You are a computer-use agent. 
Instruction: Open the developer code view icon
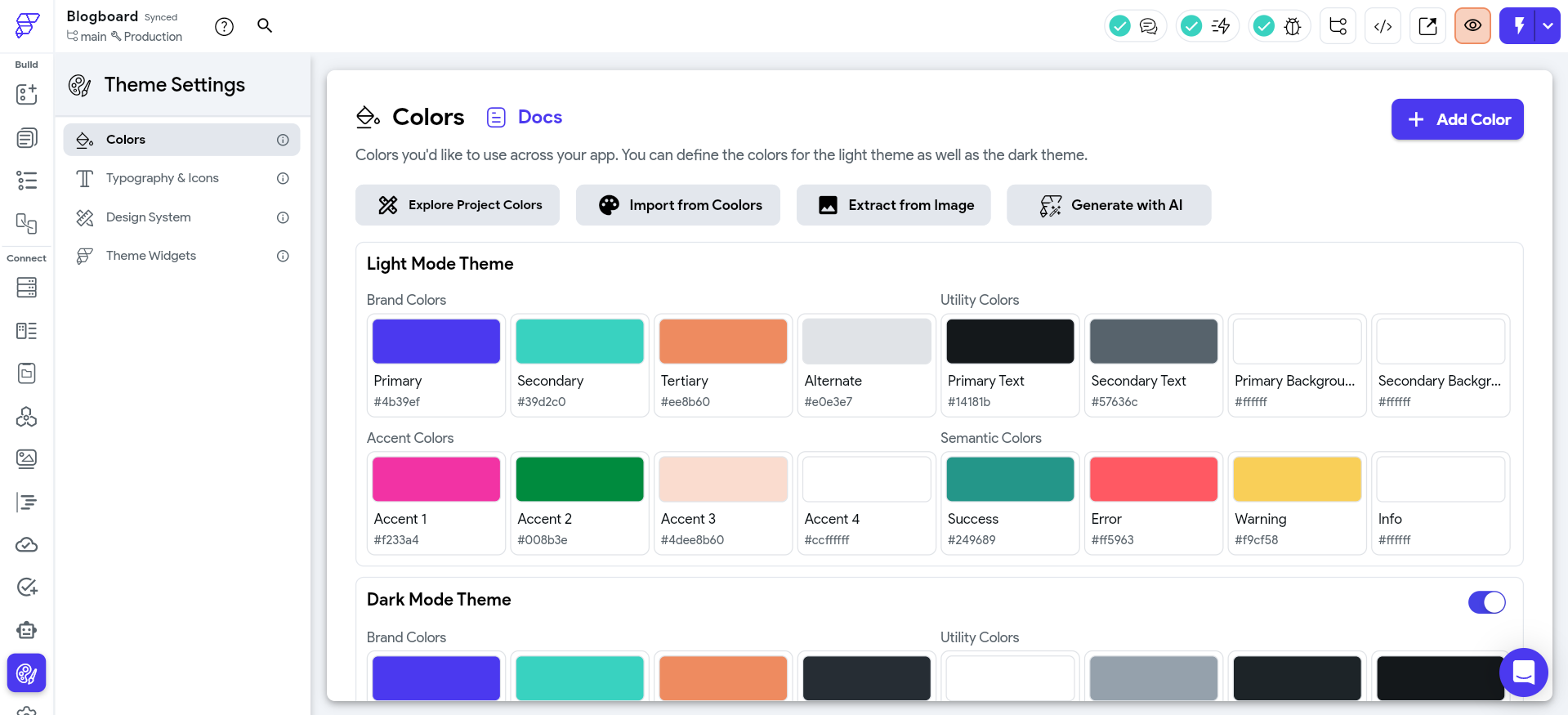tap(1383, 26)
